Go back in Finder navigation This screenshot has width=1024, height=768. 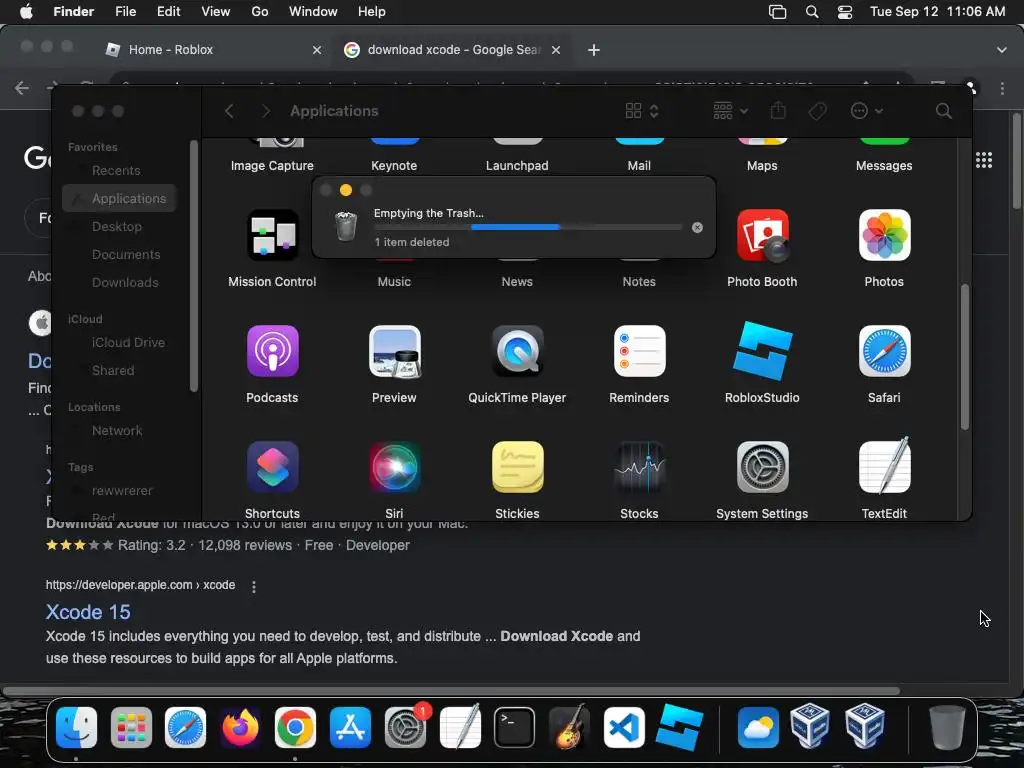click(229, 111)
